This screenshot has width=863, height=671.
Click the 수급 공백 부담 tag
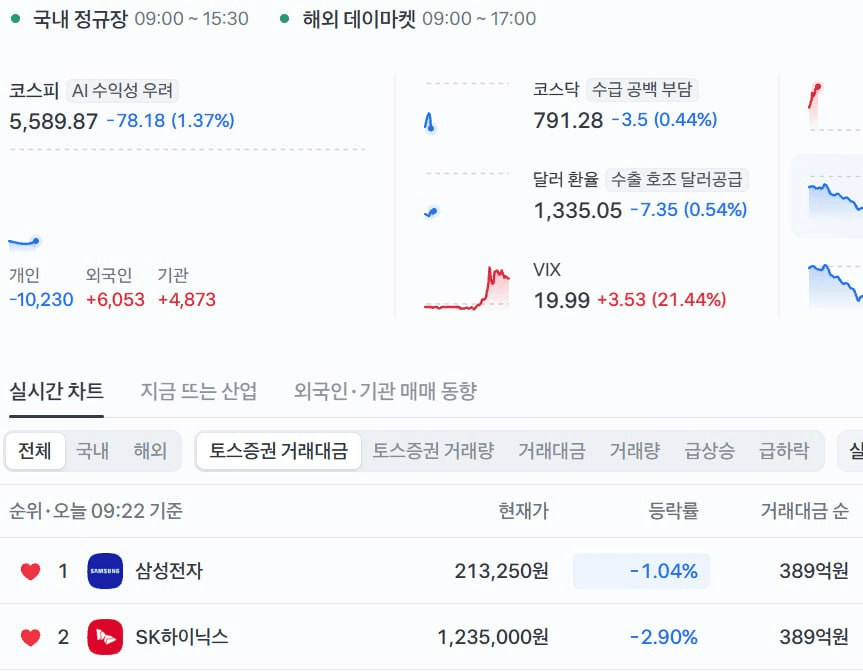click(642, 89)
